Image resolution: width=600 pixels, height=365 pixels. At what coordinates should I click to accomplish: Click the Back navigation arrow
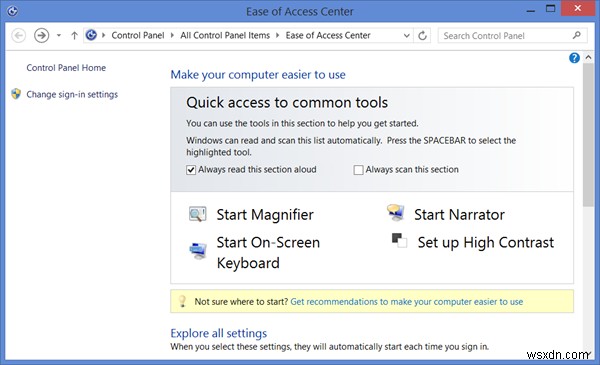18,36
